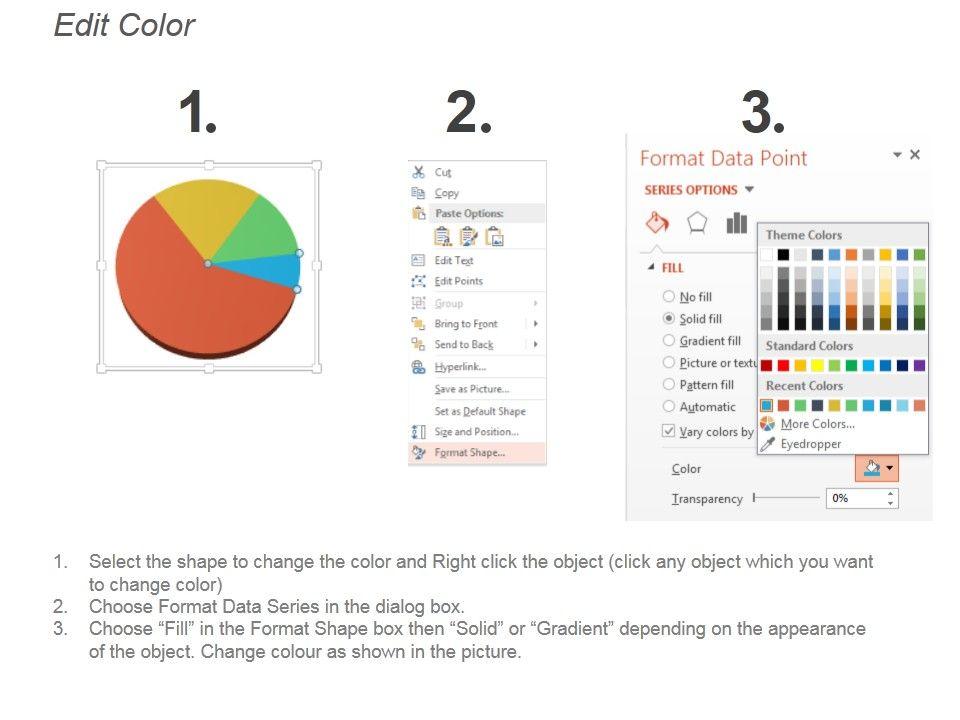Viewport: 960px width, 720px height.
Task: Choose the Picture paste option icon
Action: click(x=495, y=236)
